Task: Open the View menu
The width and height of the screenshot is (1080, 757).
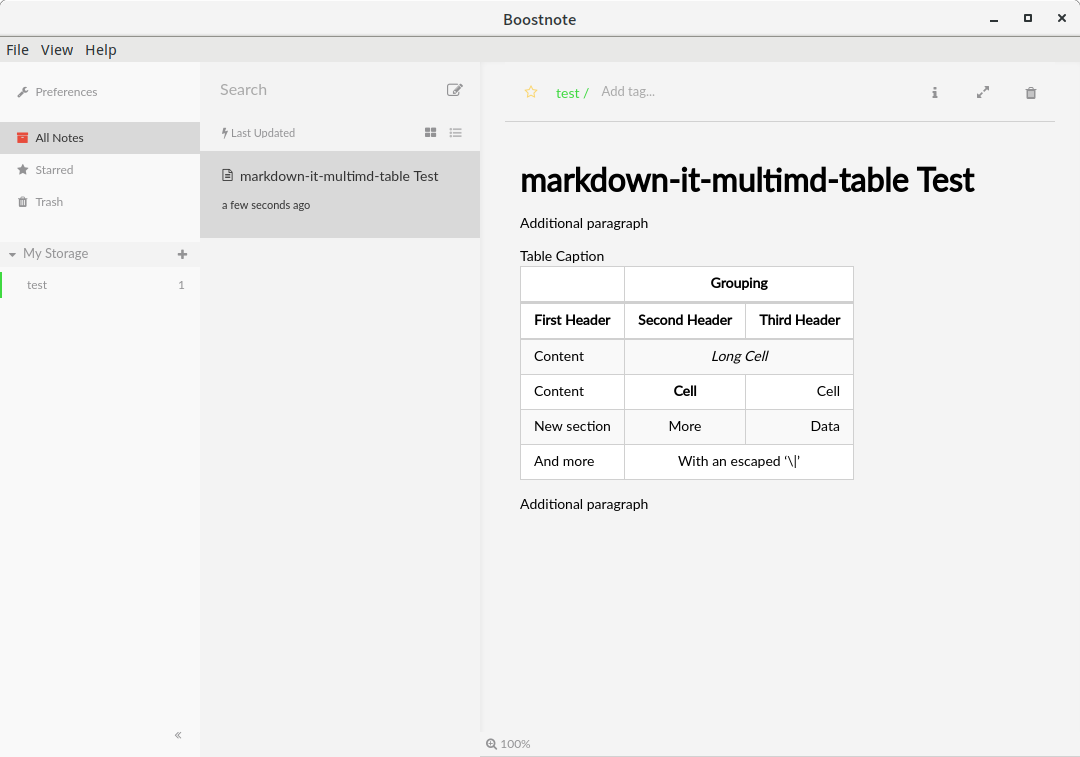Action: pyautogui.click(x=56, y=50)
